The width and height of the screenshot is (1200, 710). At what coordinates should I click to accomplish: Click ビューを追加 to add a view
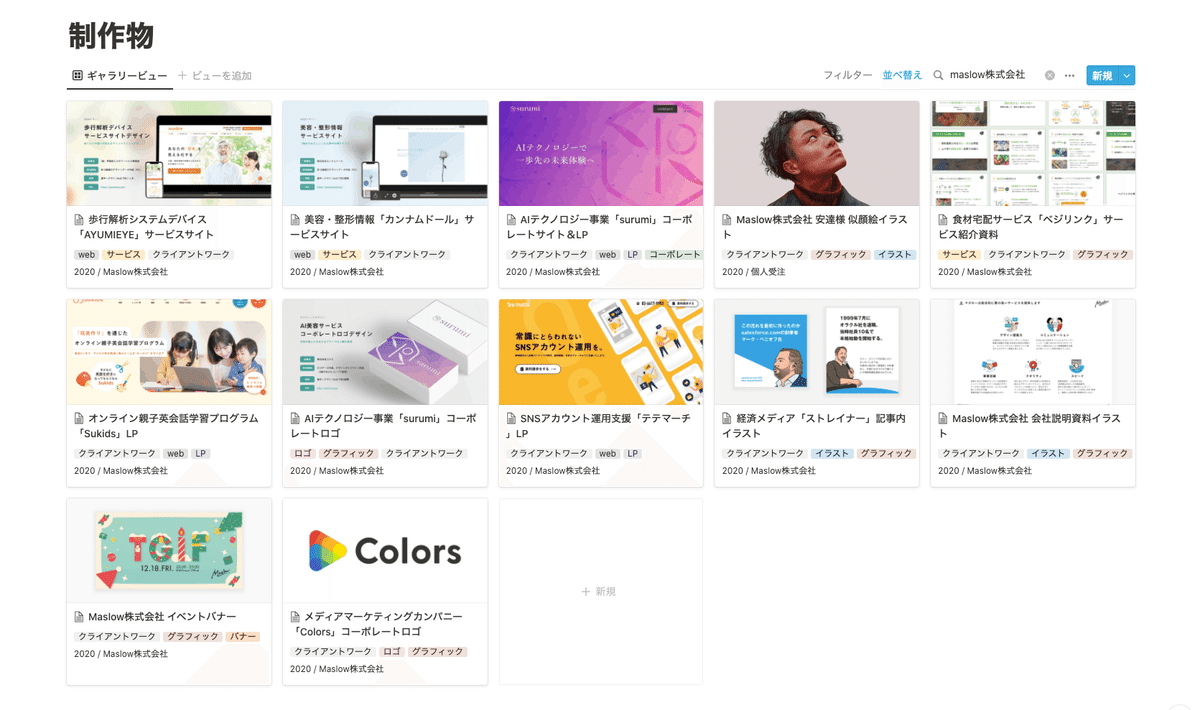[215, 75]
